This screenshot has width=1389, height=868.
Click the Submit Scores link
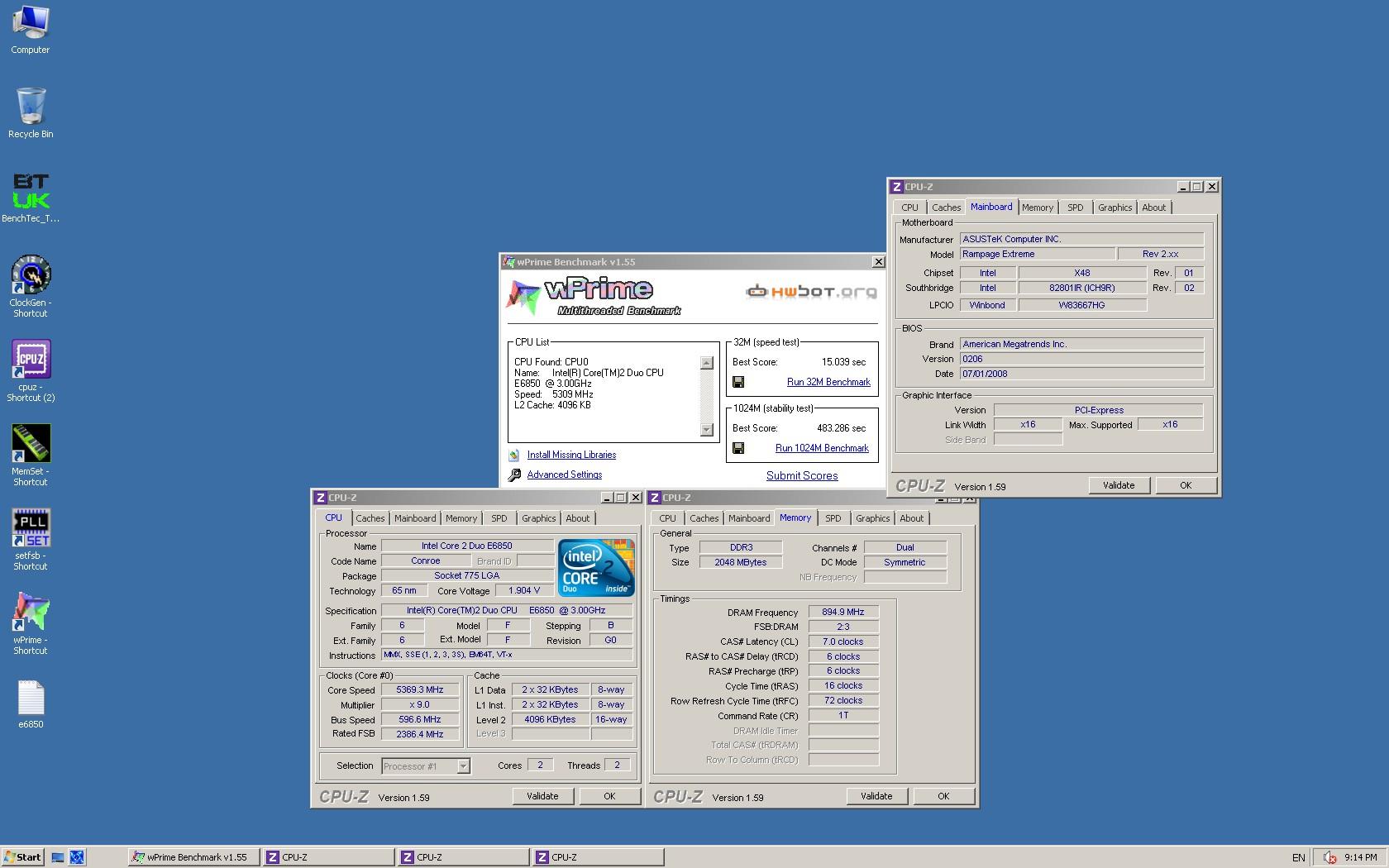(x=802, y=475)
